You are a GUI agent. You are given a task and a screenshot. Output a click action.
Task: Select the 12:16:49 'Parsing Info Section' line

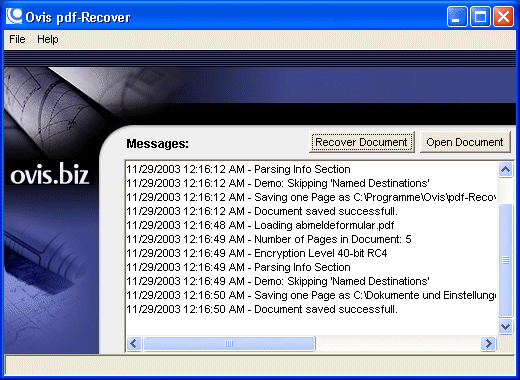(238, 267)
